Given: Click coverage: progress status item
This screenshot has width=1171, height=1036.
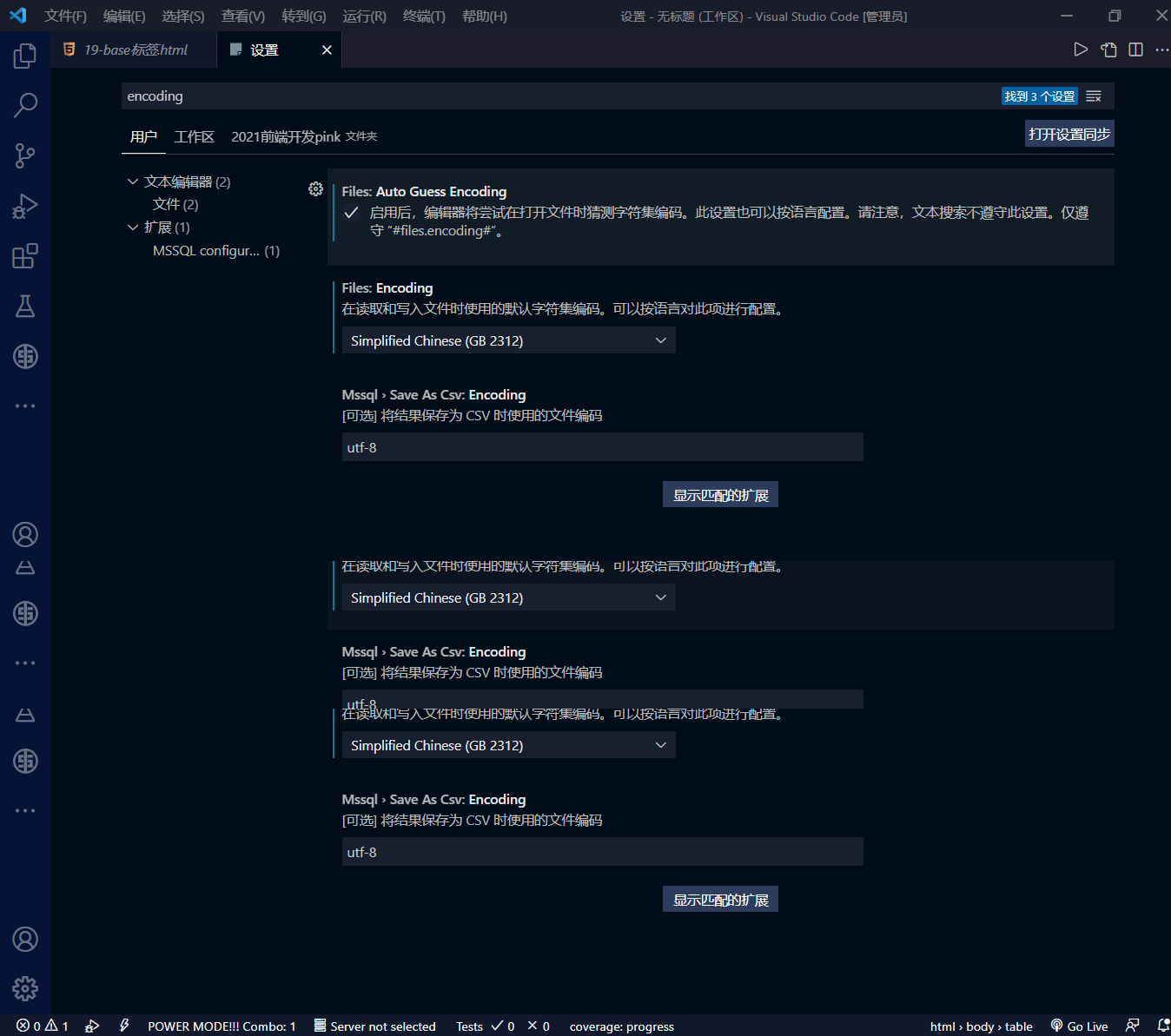Looking at the screenshot, I should coord(621,1026).
